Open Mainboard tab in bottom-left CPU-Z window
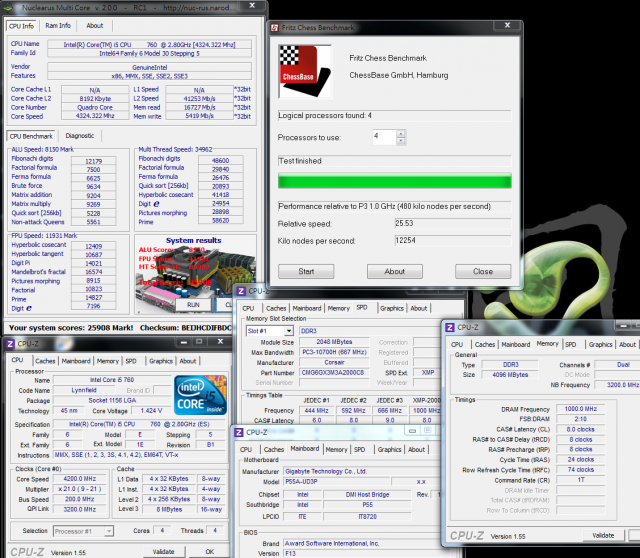The image size is (640, 558). coord(76,361)
